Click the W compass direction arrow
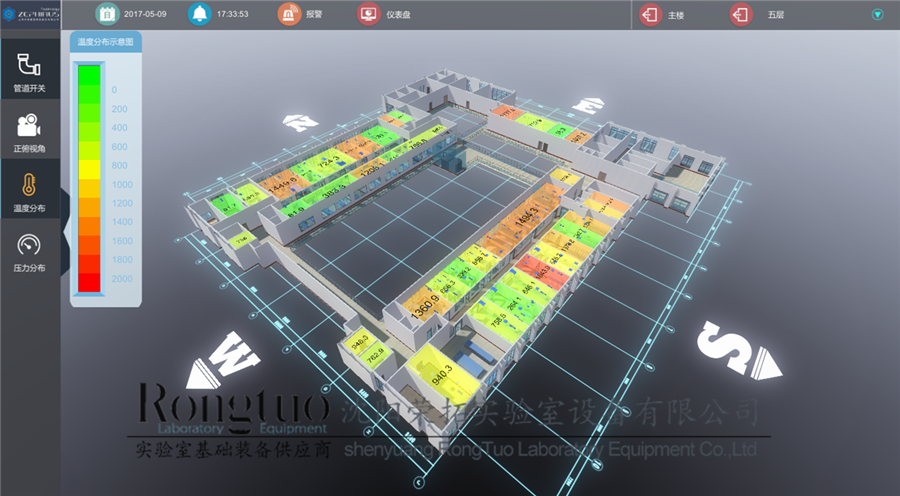Screen dimensions: 900x496 [222, 360]
